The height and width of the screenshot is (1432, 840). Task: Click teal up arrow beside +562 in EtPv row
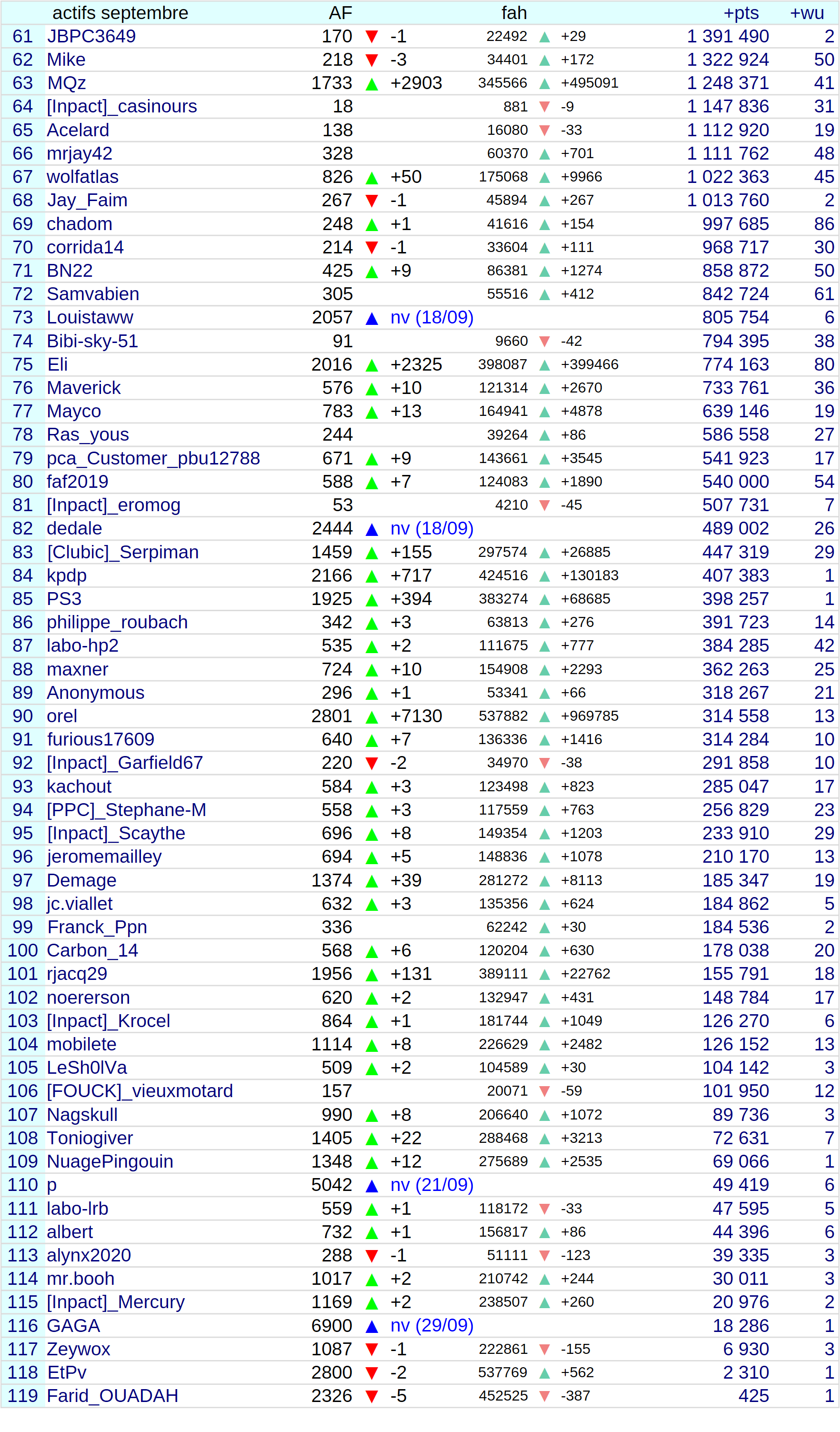coord(544,1373)
